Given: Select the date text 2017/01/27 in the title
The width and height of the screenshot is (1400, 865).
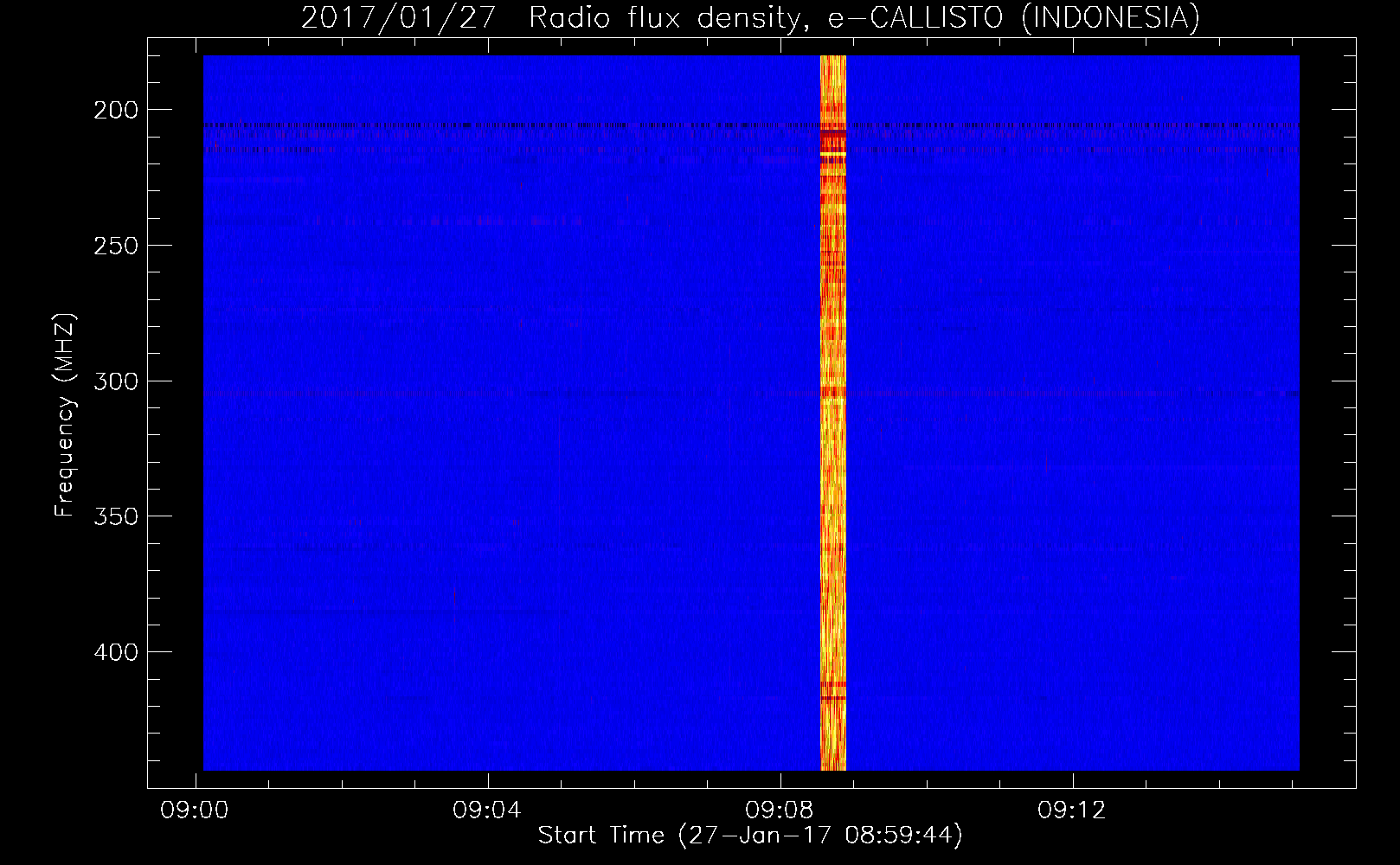Looking at the screenshot, I should point(398,18).
